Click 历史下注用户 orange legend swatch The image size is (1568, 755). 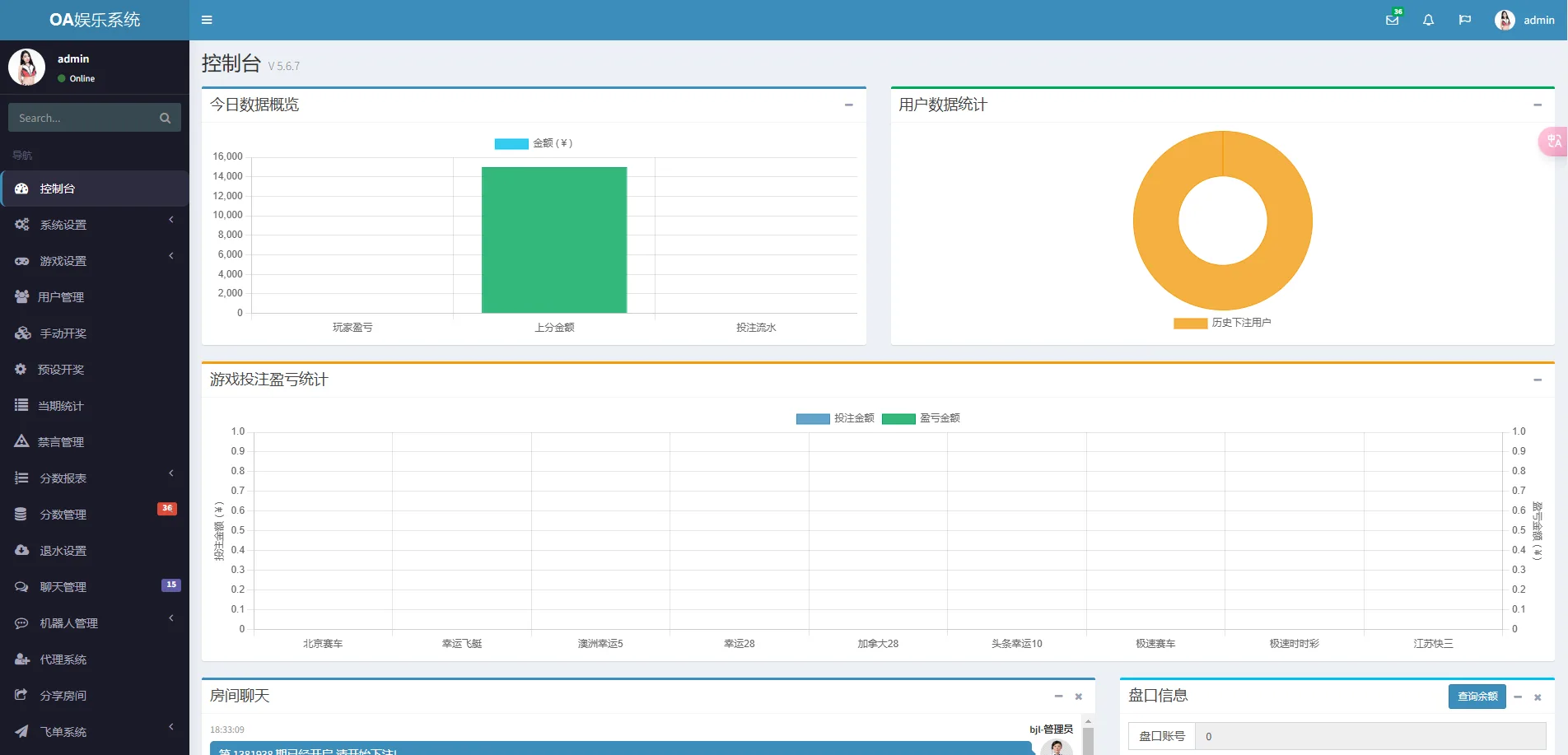click(1190, 323)
